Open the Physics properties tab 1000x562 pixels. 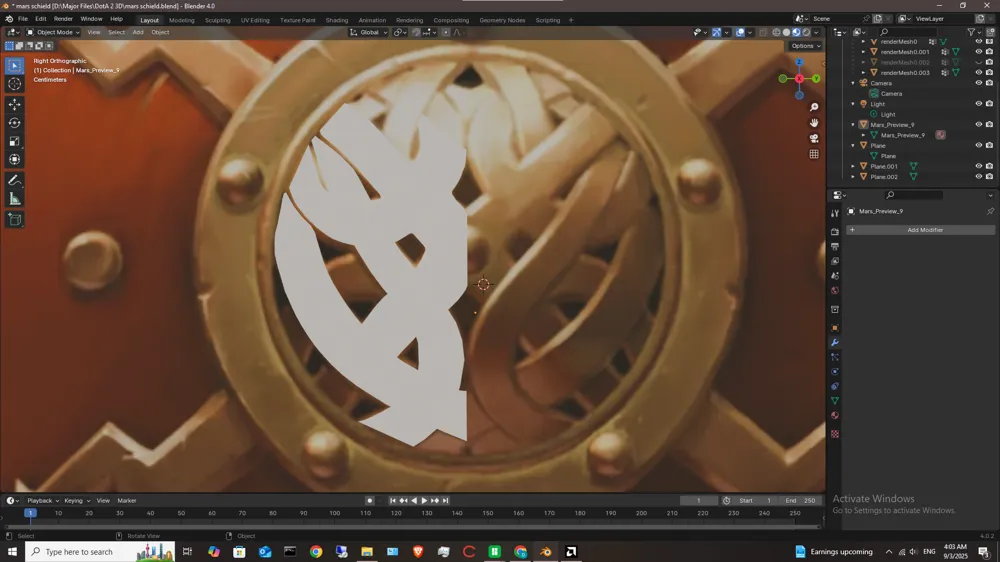point(835,371)
